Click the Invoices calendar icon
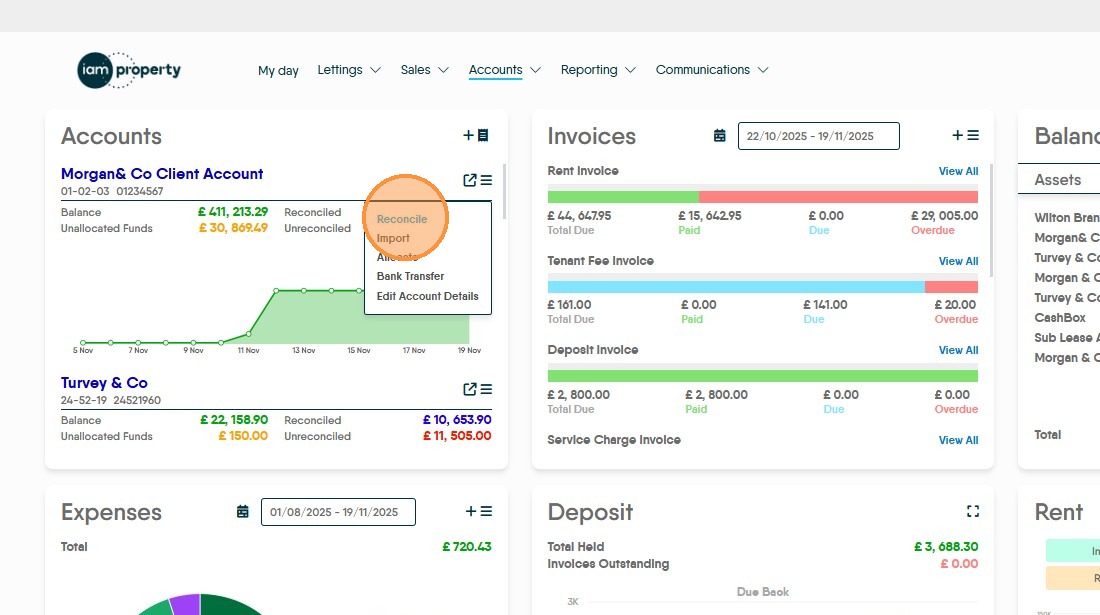Image resolution: width=1100 pixels, height=615 pixels. tap(720, 136)
